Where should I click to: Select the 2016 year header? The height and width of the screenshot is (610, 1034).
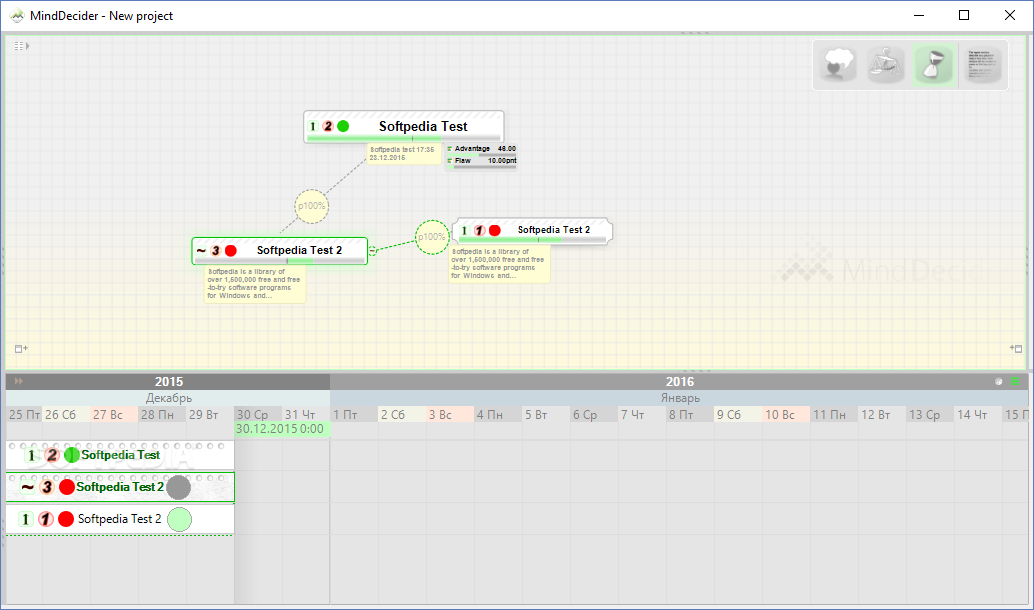point(679,381)
